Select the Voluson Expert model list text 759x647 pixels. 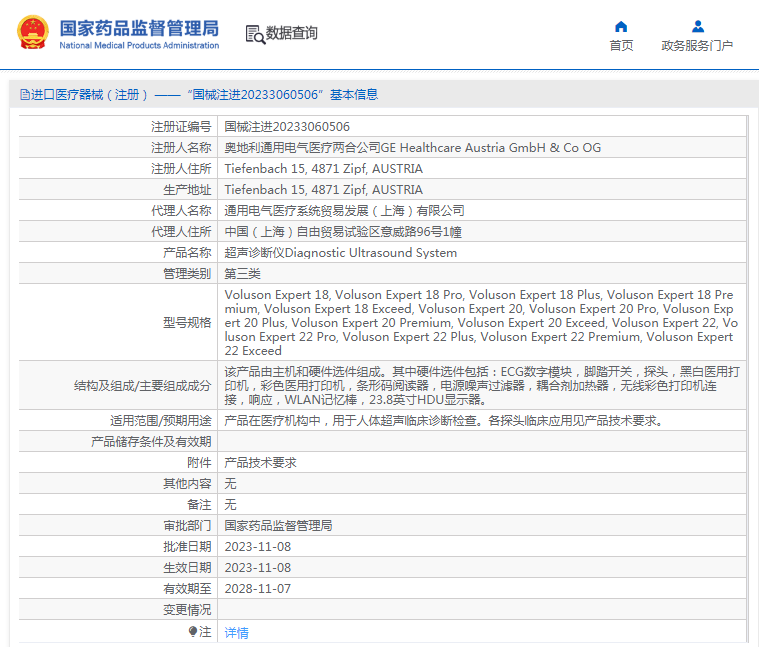pyautogui.click(x=481, y=323)
